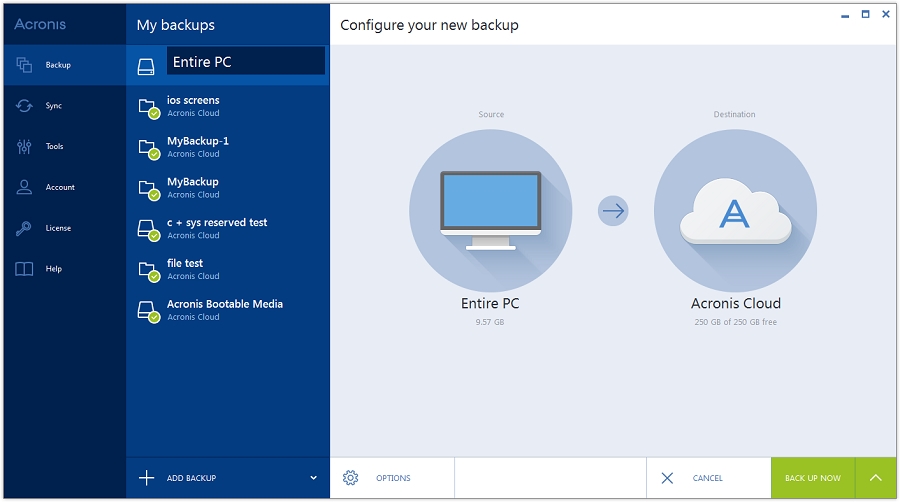Click Acronis Cloud subtitle under ios screens
The height and width of the screenshot is (502, 900).
point(193,113)
